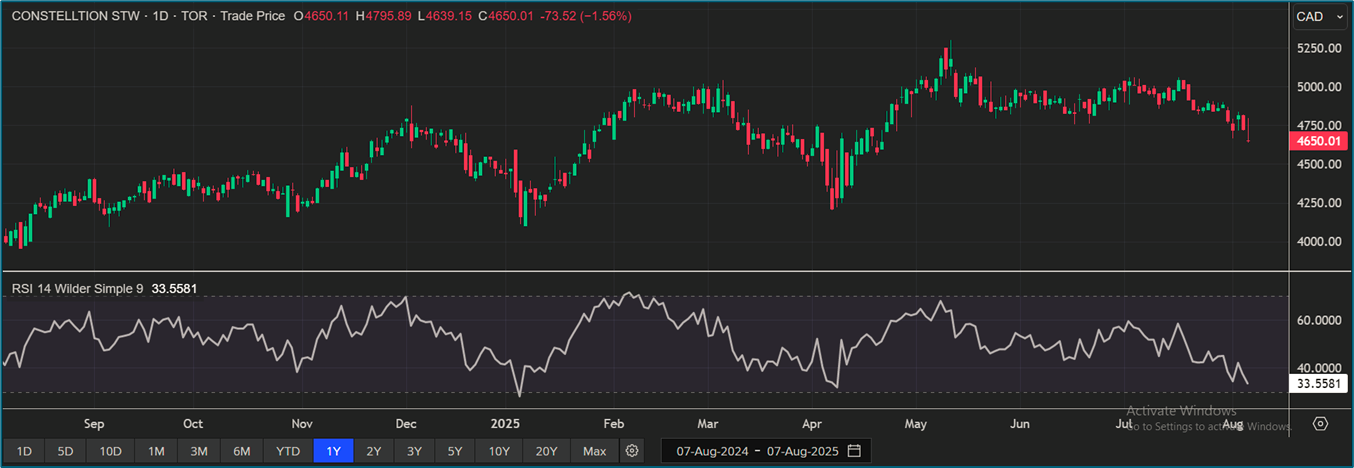Image resolution: width=1354 pixels, height=468 pixels.
Task: Switch to the 2Y range
Action: [x=373, y=451]
